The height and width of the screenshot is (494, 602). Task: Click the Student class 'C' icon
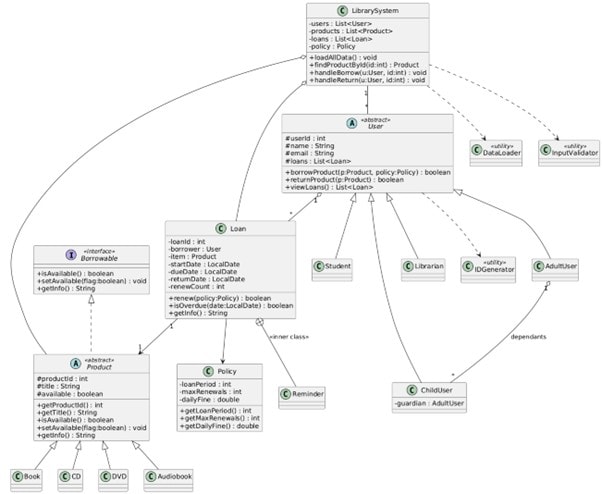coord(319,266)
